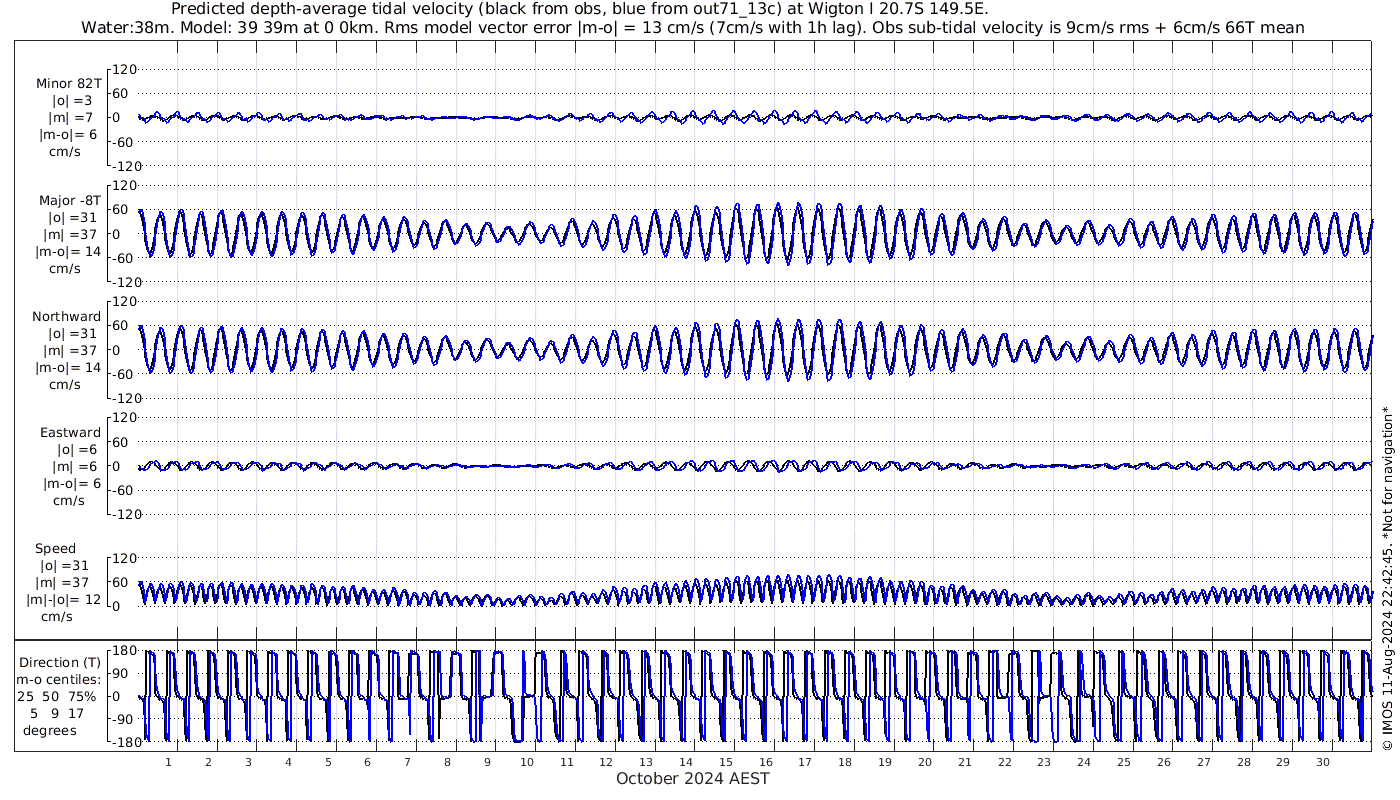This screenshot has height=800, width=1400.
Task: Click the vertical IMOS copyright notice
Action: (x=1387, y=578)
